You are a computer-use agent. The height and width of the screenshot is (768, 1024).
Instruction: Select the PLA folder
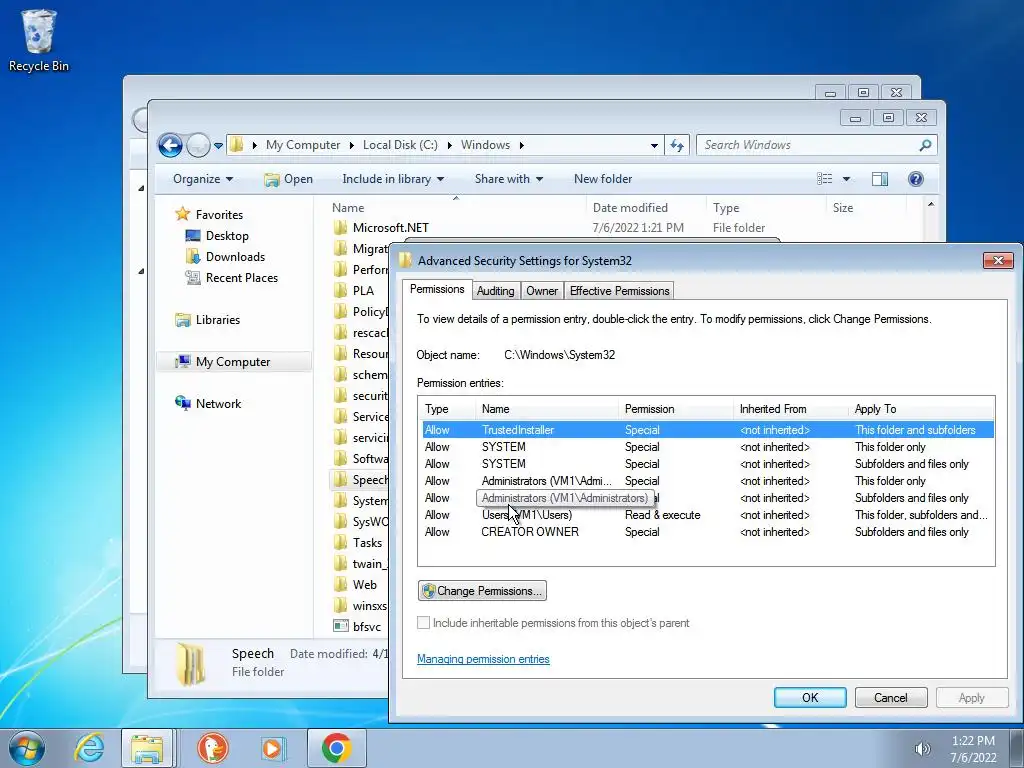363,291
